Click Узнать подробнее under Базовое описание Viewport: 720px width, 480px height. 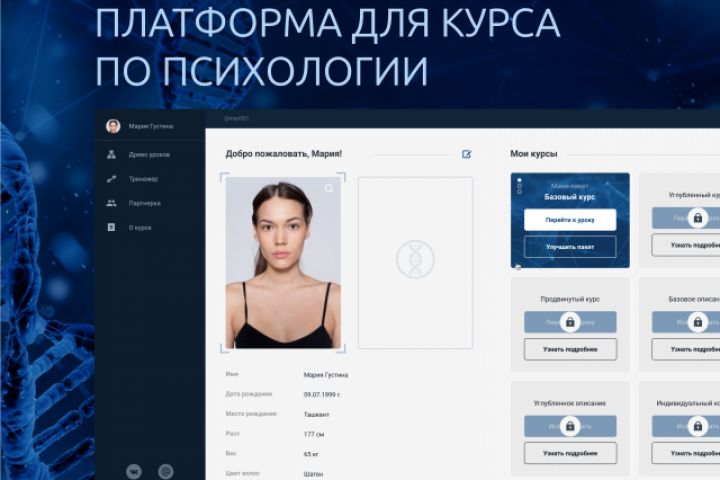click(686, 350)
